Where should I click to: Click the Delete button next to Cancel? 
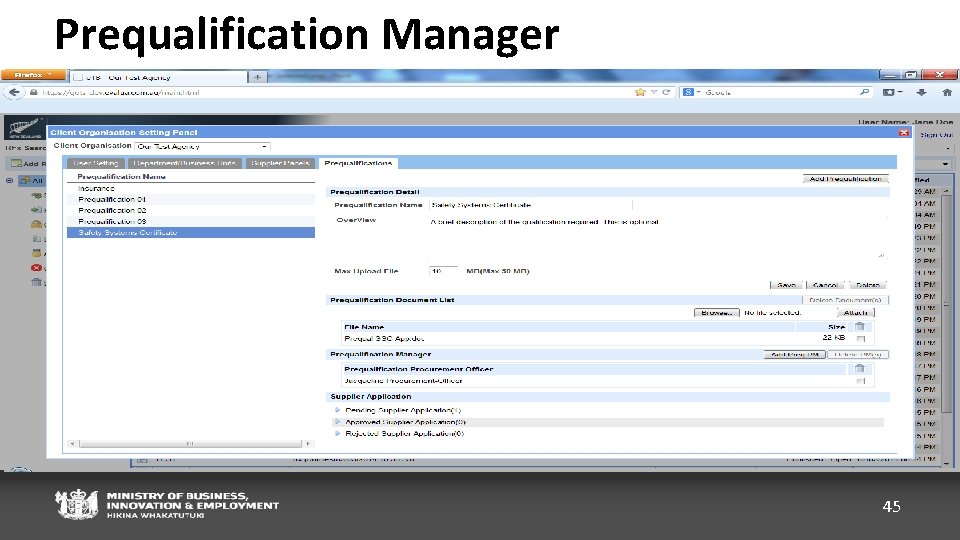pos(868,285)
